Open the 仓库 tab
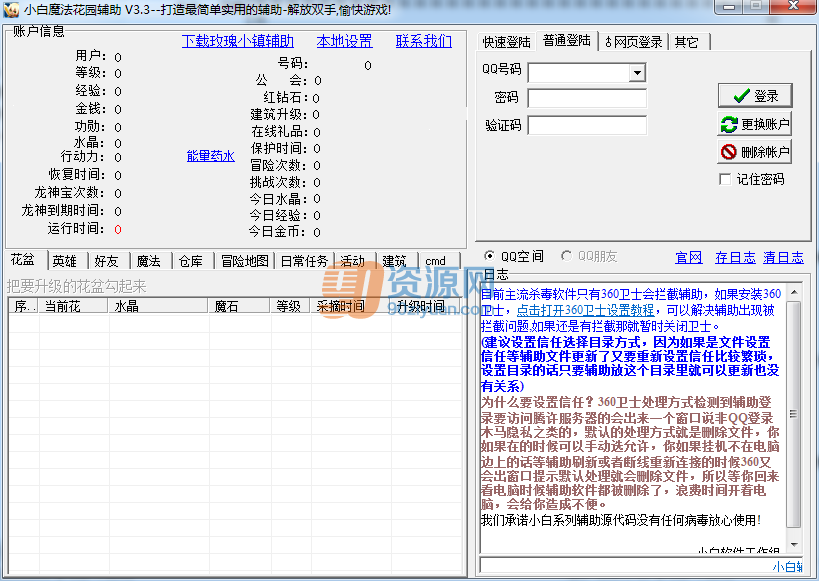The image size is (819, 581). tap(191, 261)
